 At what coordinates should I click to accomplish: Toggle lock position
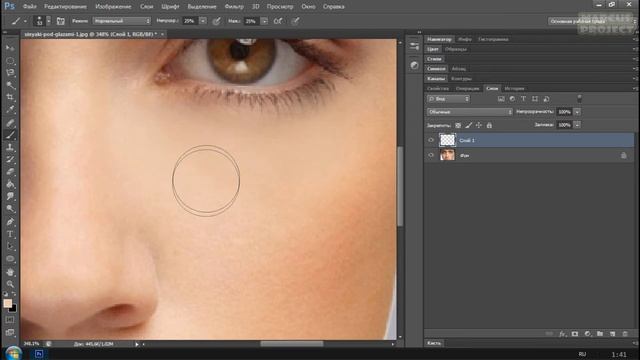(479, 125)
